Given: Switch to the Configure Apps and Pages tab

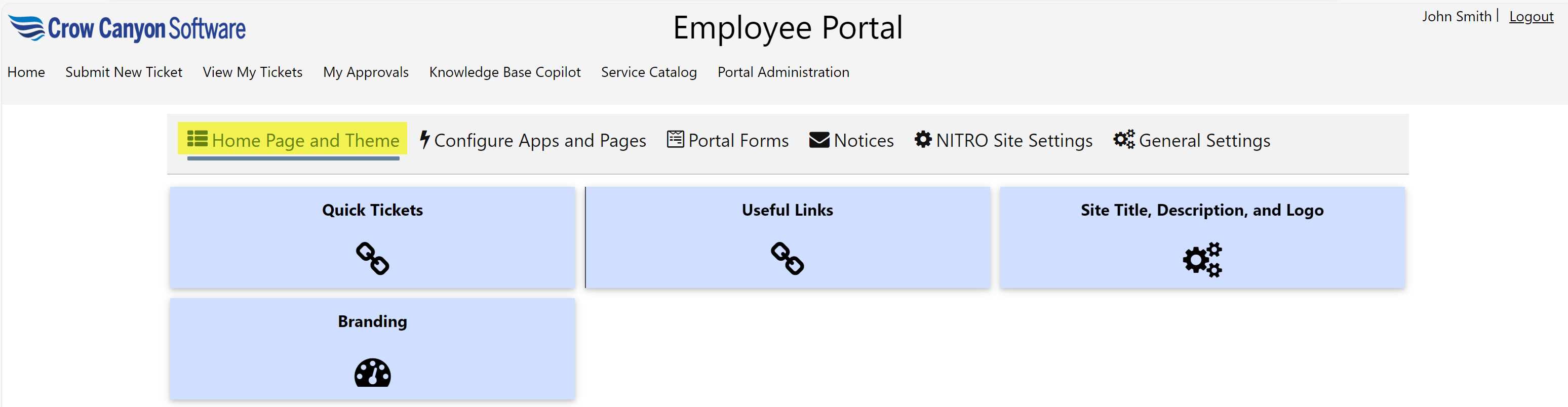Looking at the screenshot, I should (x=539, y=141).
